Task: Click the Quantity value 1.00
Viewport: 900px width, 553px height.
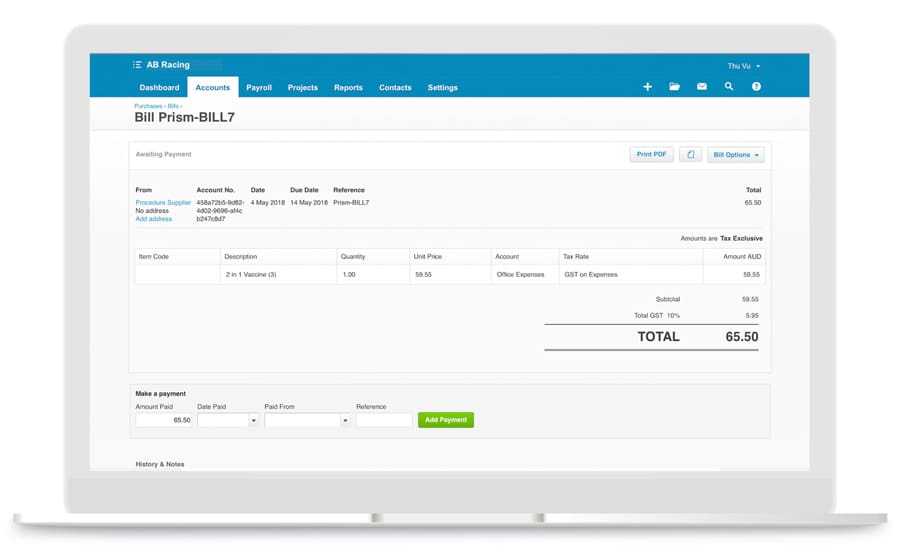Action: coord(348,274)
